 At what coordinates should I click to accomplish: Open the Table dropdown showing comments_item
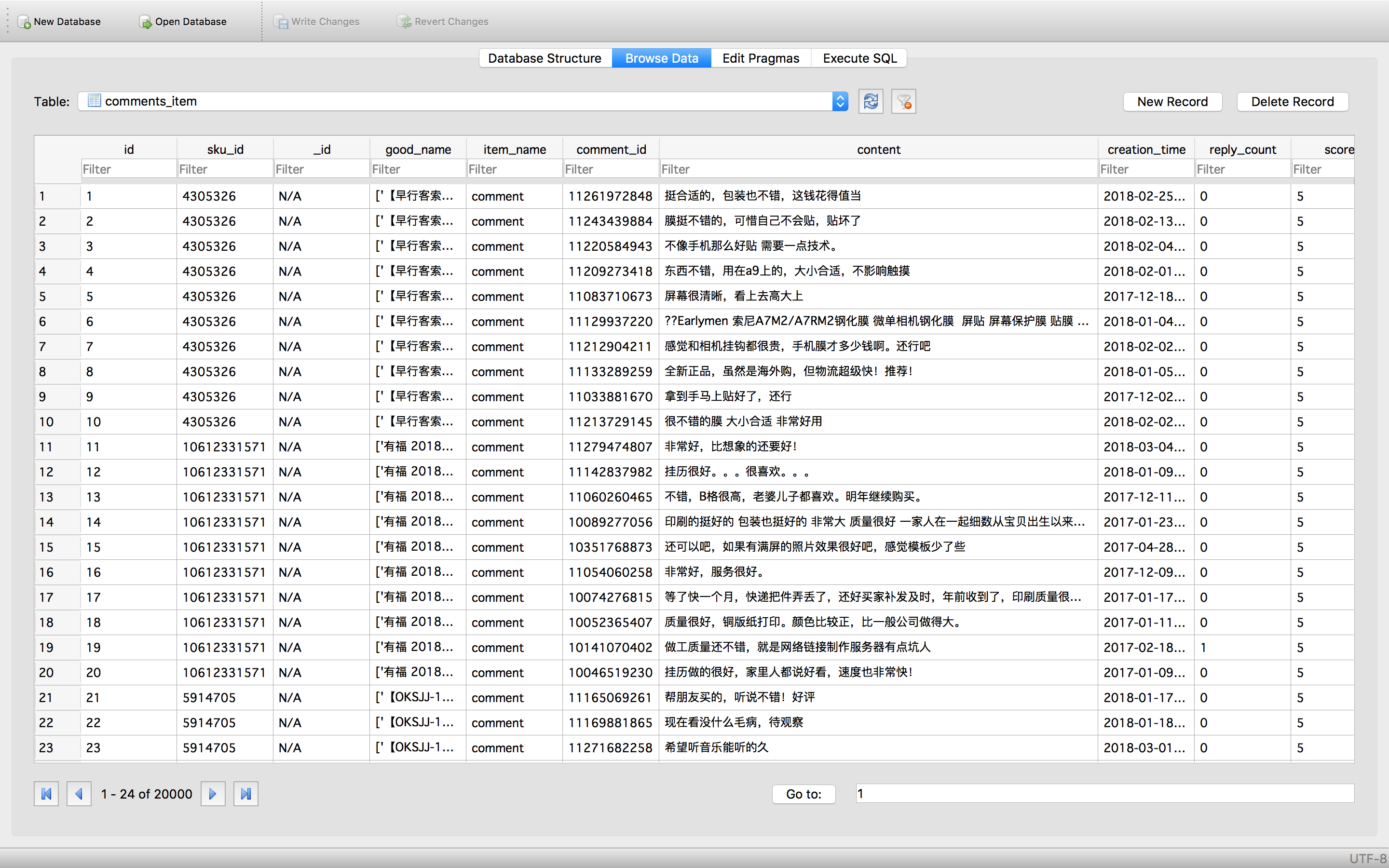463,102
